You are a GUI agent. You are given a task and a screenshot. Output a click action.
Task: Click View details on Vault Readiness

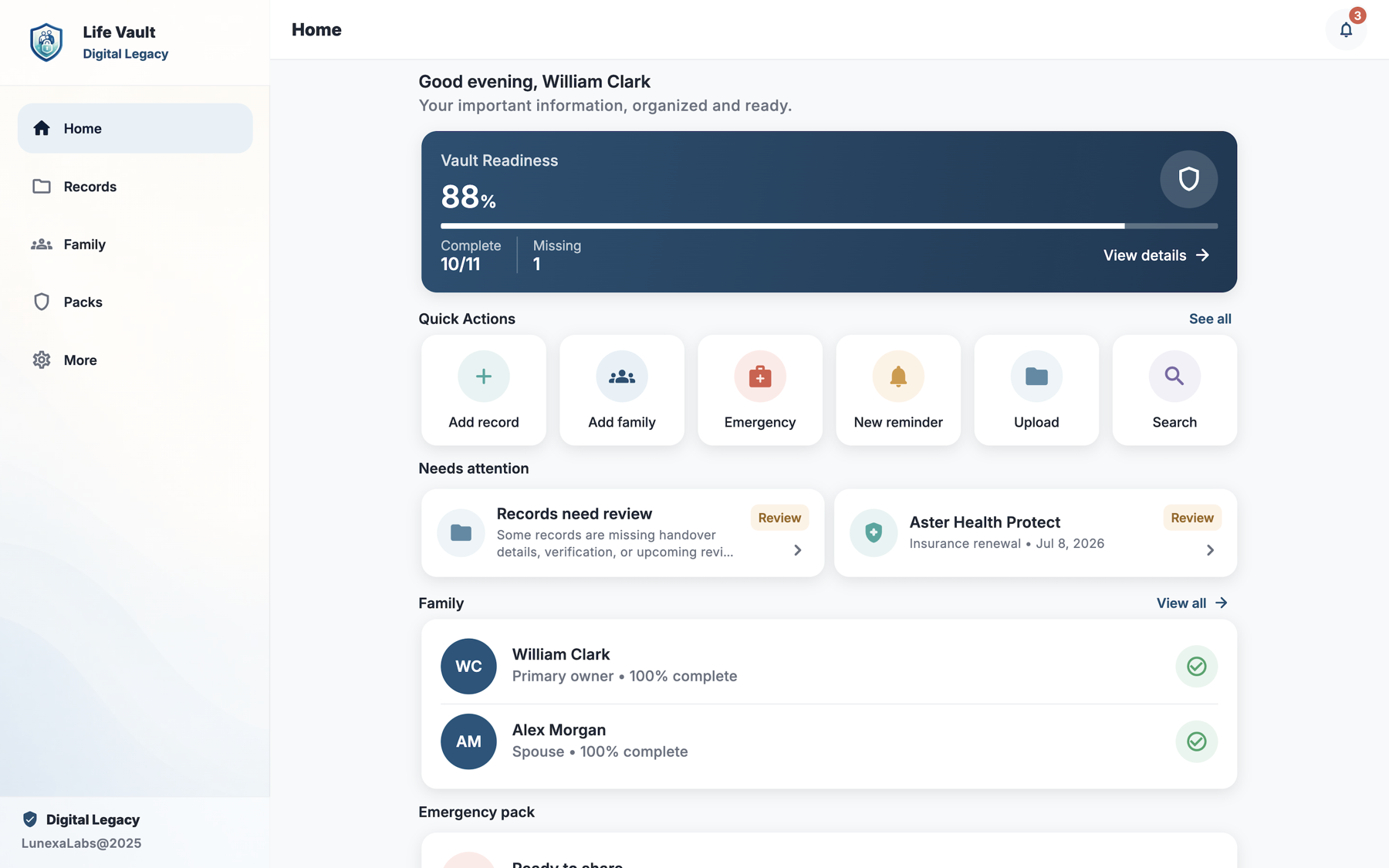click(x=1156, y=255)
